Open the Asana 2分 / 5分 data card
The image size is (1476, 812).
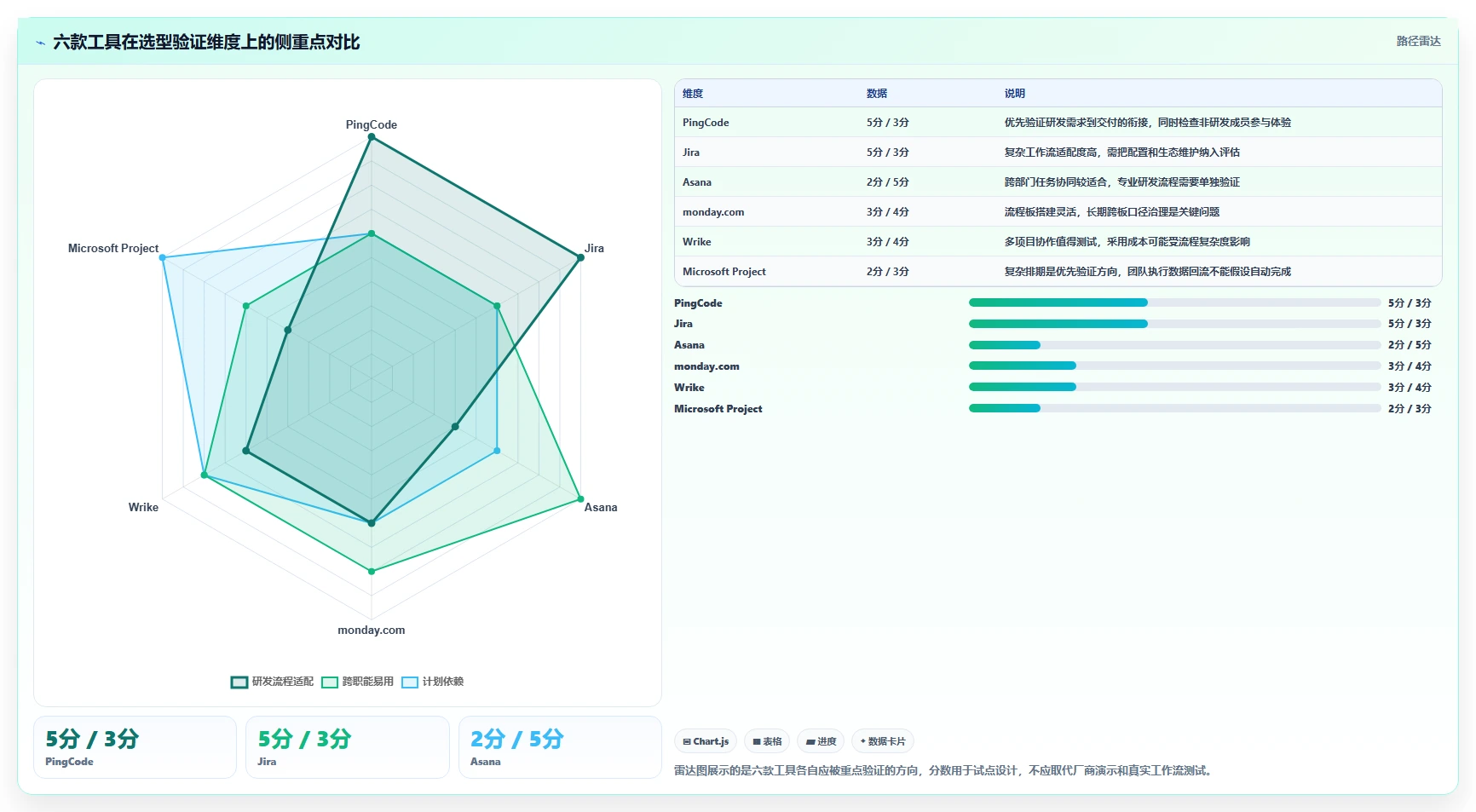pyautogui.click(x=560, y=747)
